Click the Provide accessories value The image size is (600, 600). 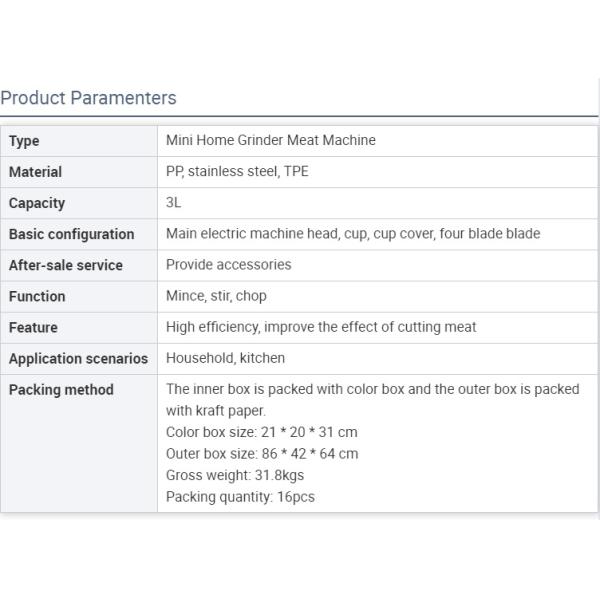click(228, 265)
